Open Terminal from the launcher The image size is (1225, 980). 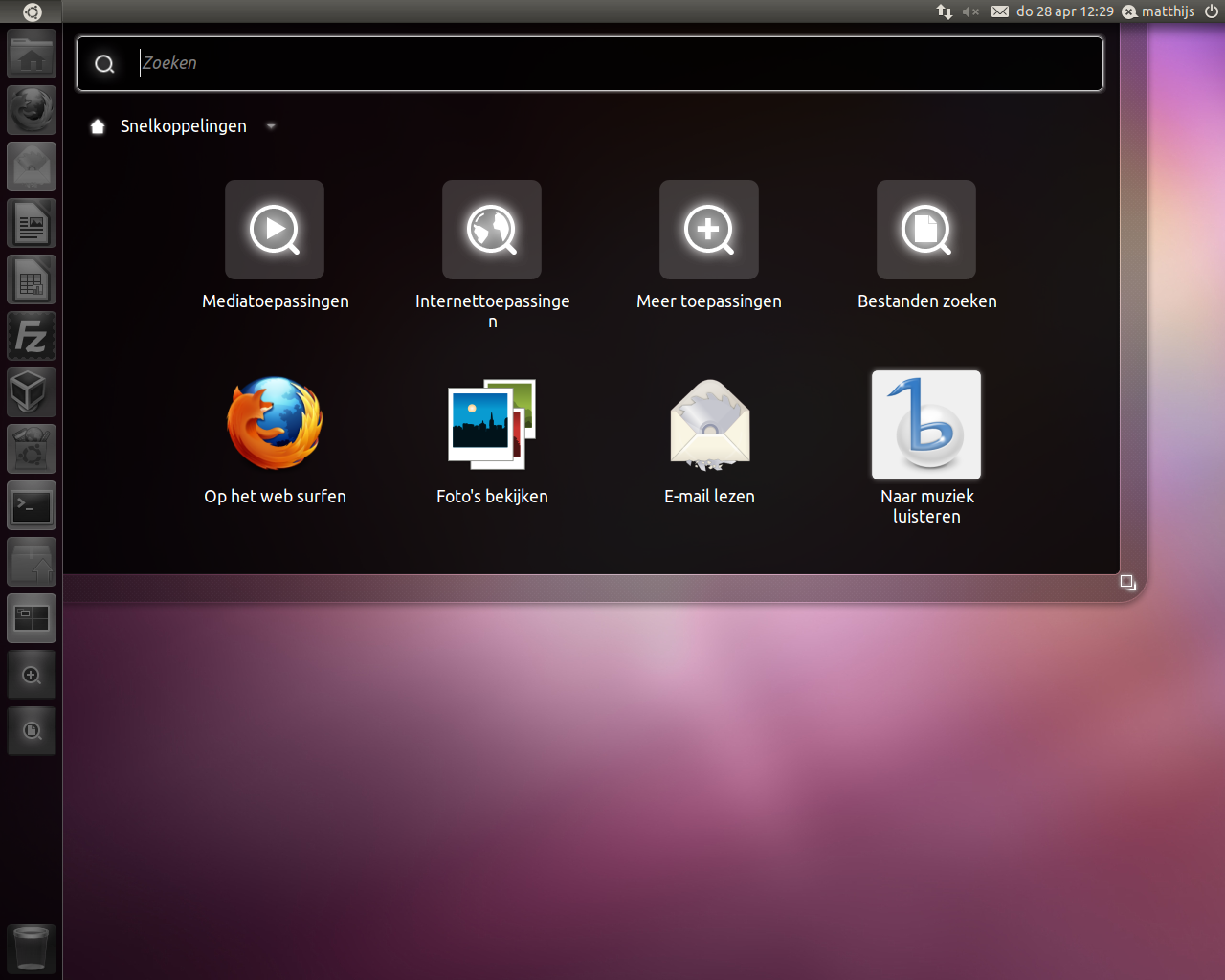click(x=32, y=506)
